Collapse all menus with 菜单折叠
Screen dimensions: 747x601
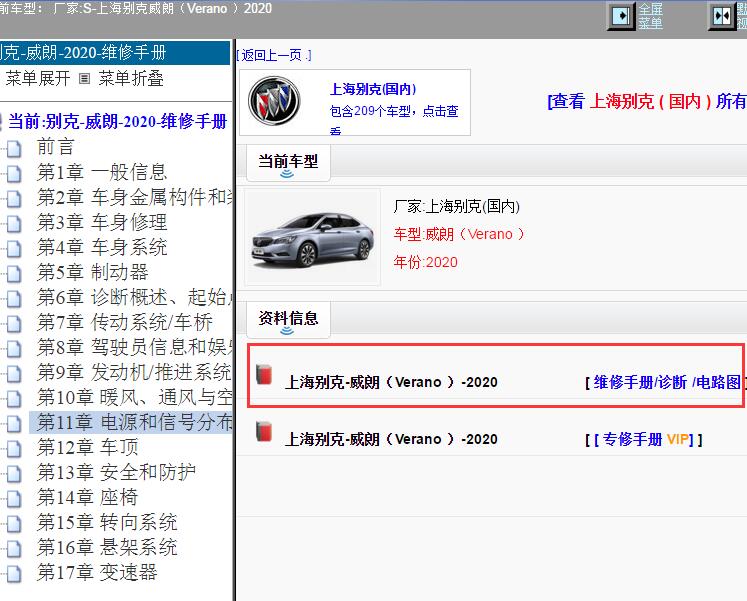[131, 78]
